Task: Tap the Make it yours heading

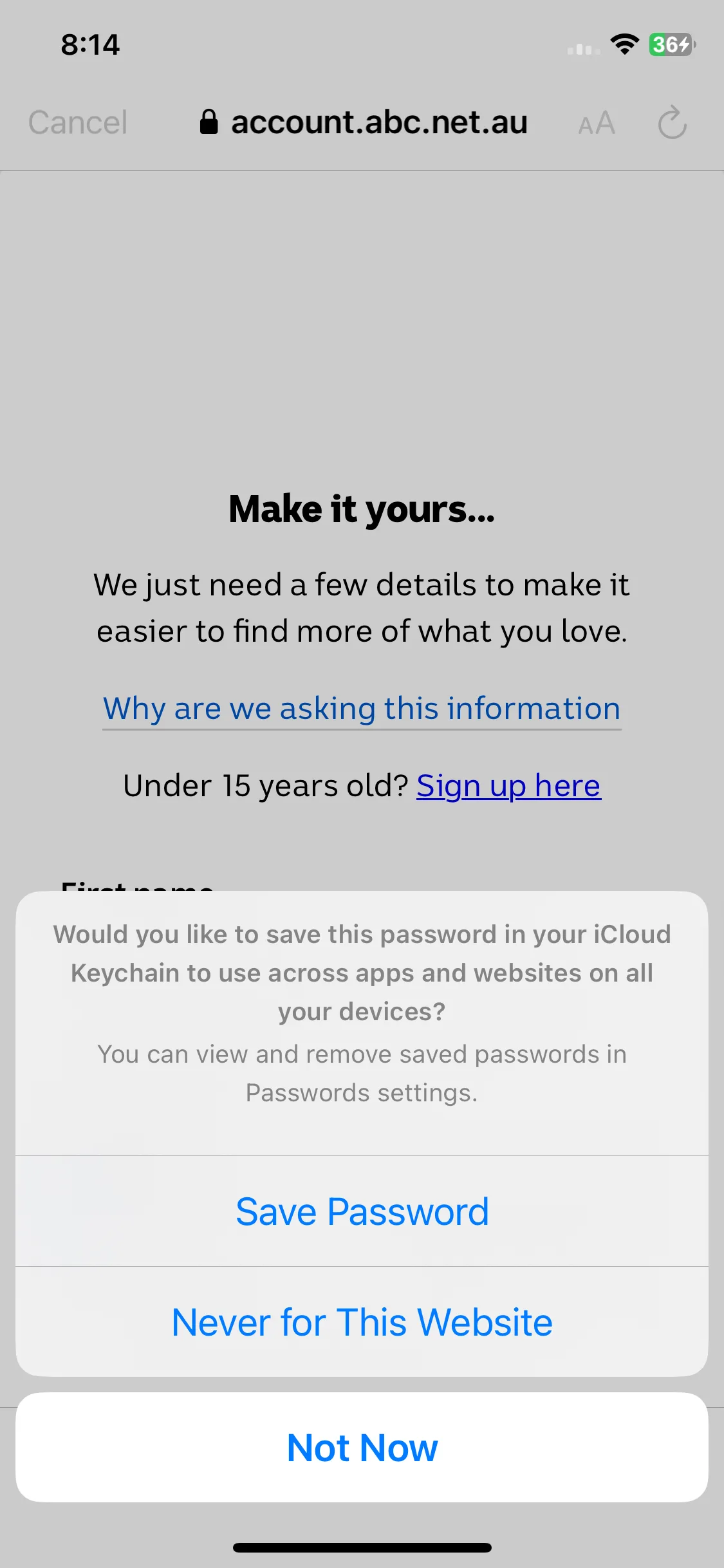Action: (362, 509)
